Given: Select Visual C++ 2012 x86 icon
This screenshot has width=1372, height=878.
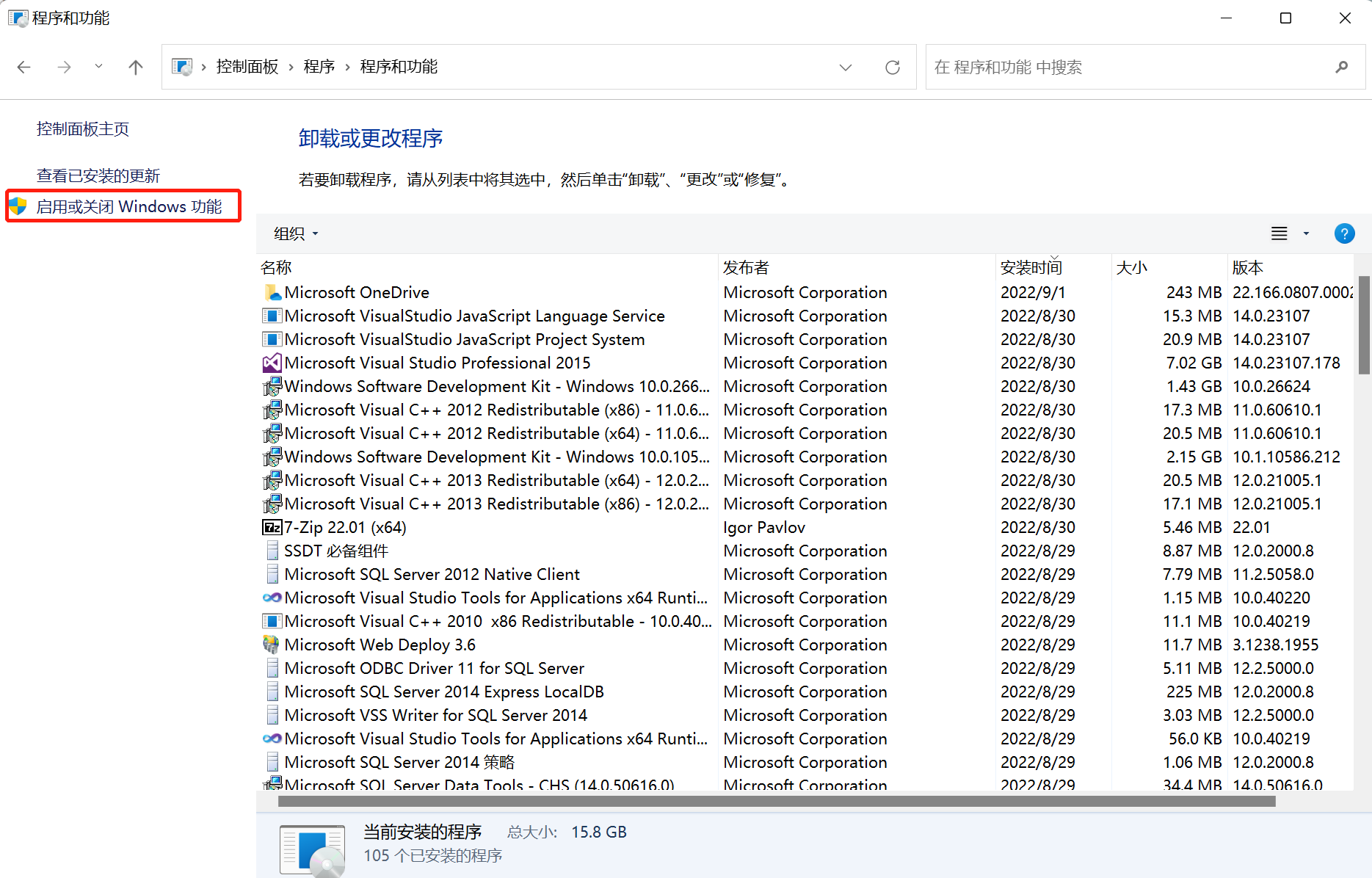Looking at the screenshot, I should [x=272, y=410].
